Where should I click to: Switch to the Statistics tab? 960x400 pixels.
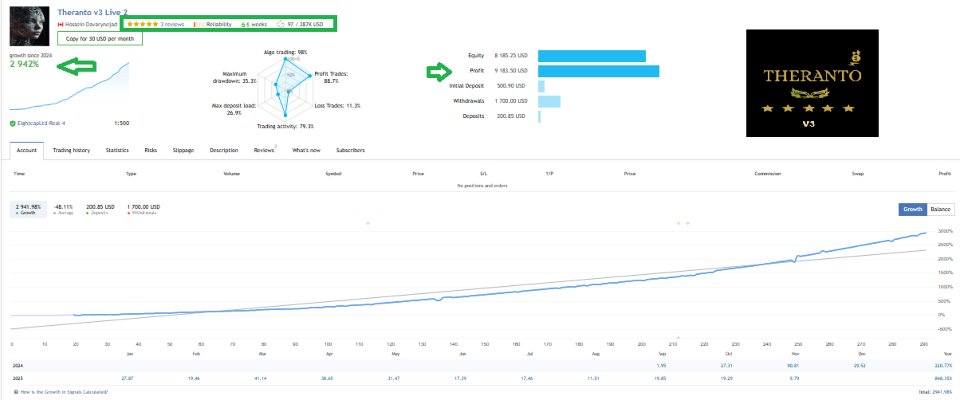tap(117, 150)
